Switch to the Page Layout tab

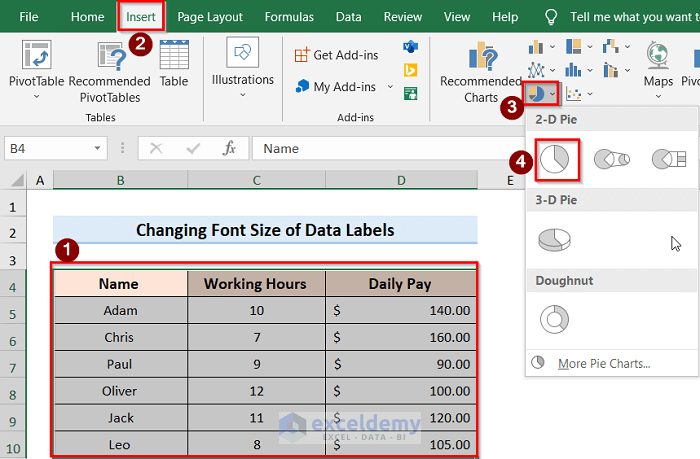[210, 17]
